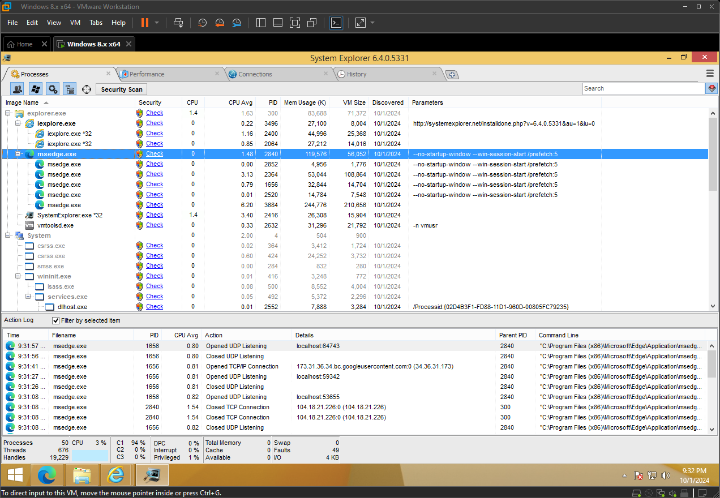Viewport: 720px width, 498px height.
Task: Click the red icon beside Search field
Action: click(x=712, y=89)
